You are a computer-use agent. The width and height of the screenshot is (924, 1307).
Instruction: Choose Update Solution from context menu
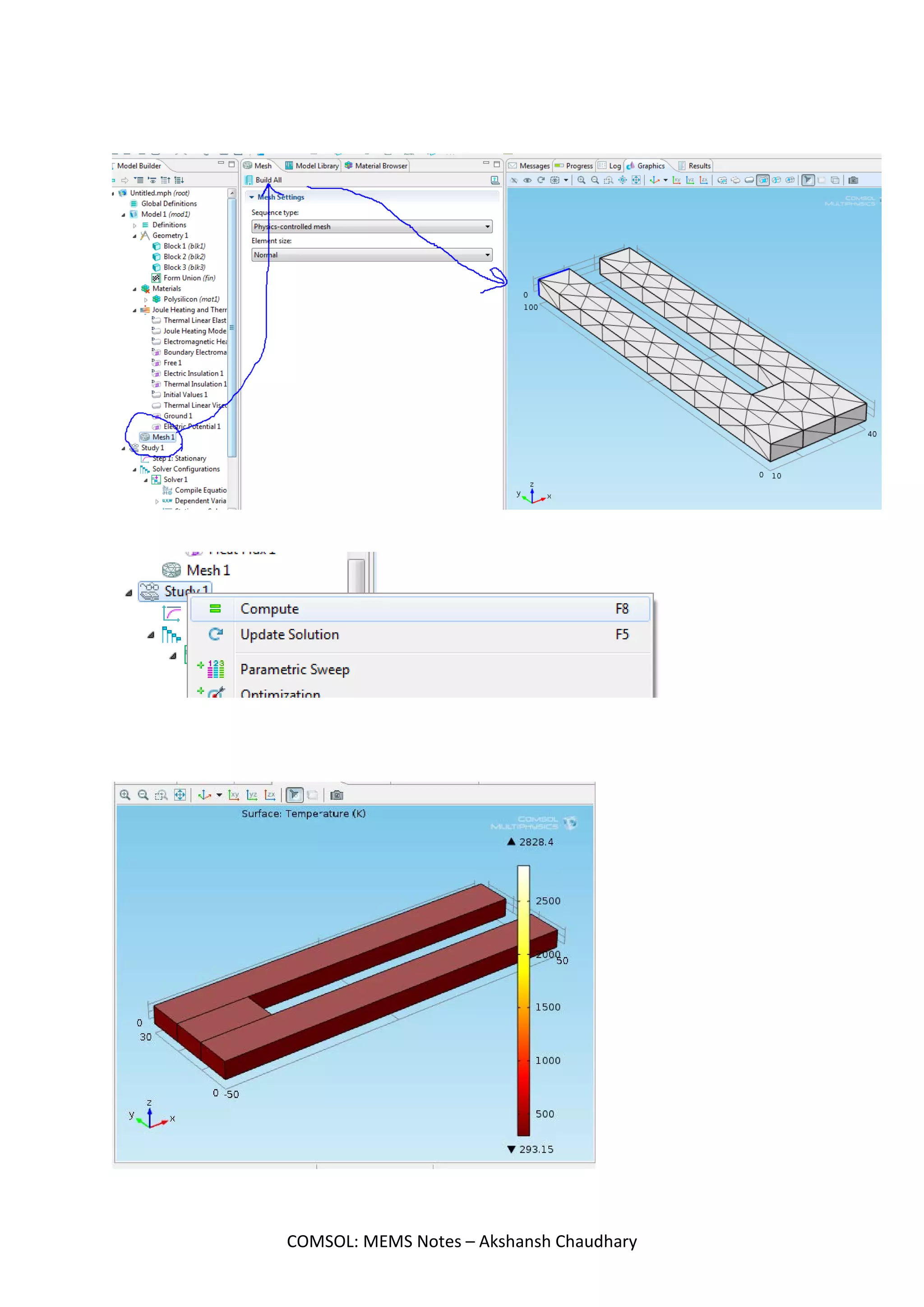pyautogui.click(x=420, y=635)
